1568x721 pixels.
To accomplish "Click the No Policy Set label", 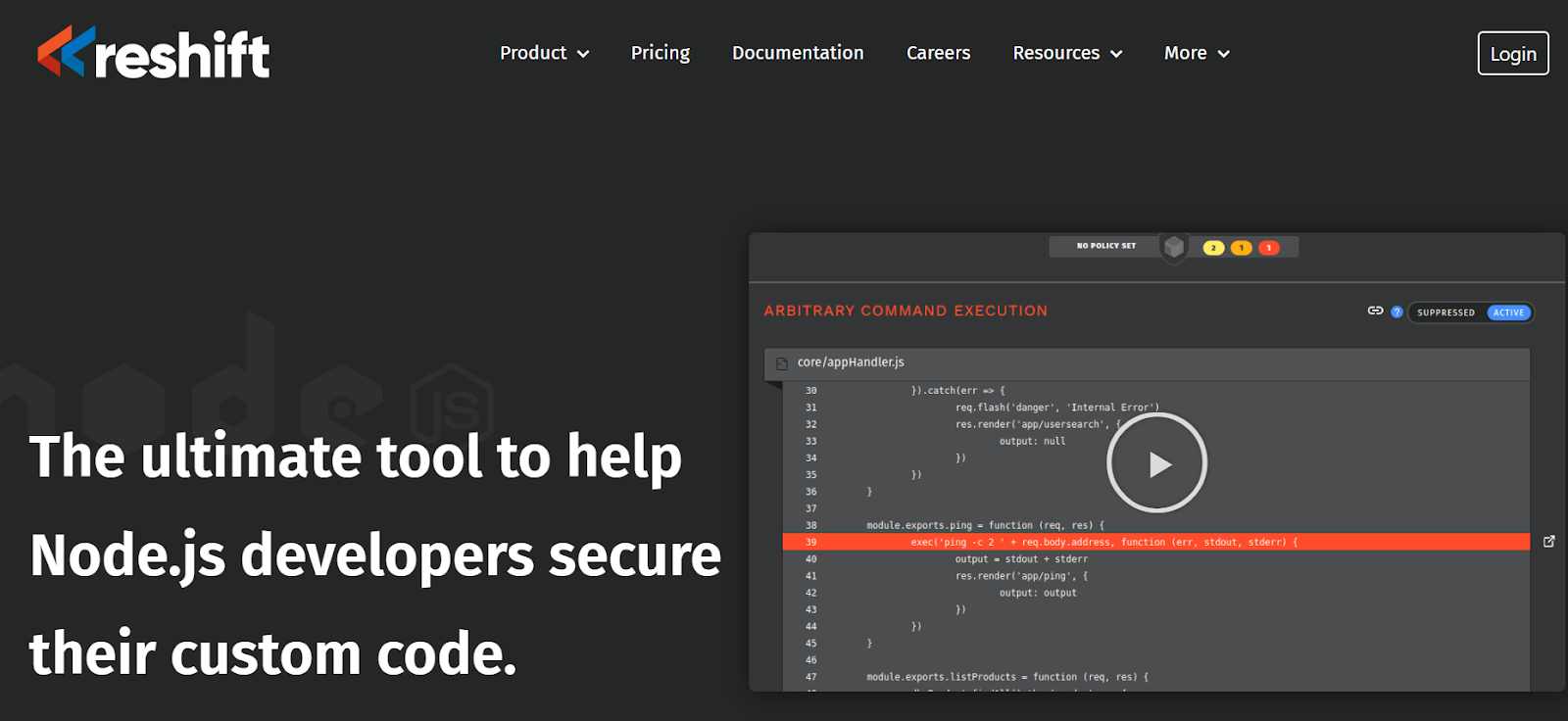I will [x=1105, y=246].
